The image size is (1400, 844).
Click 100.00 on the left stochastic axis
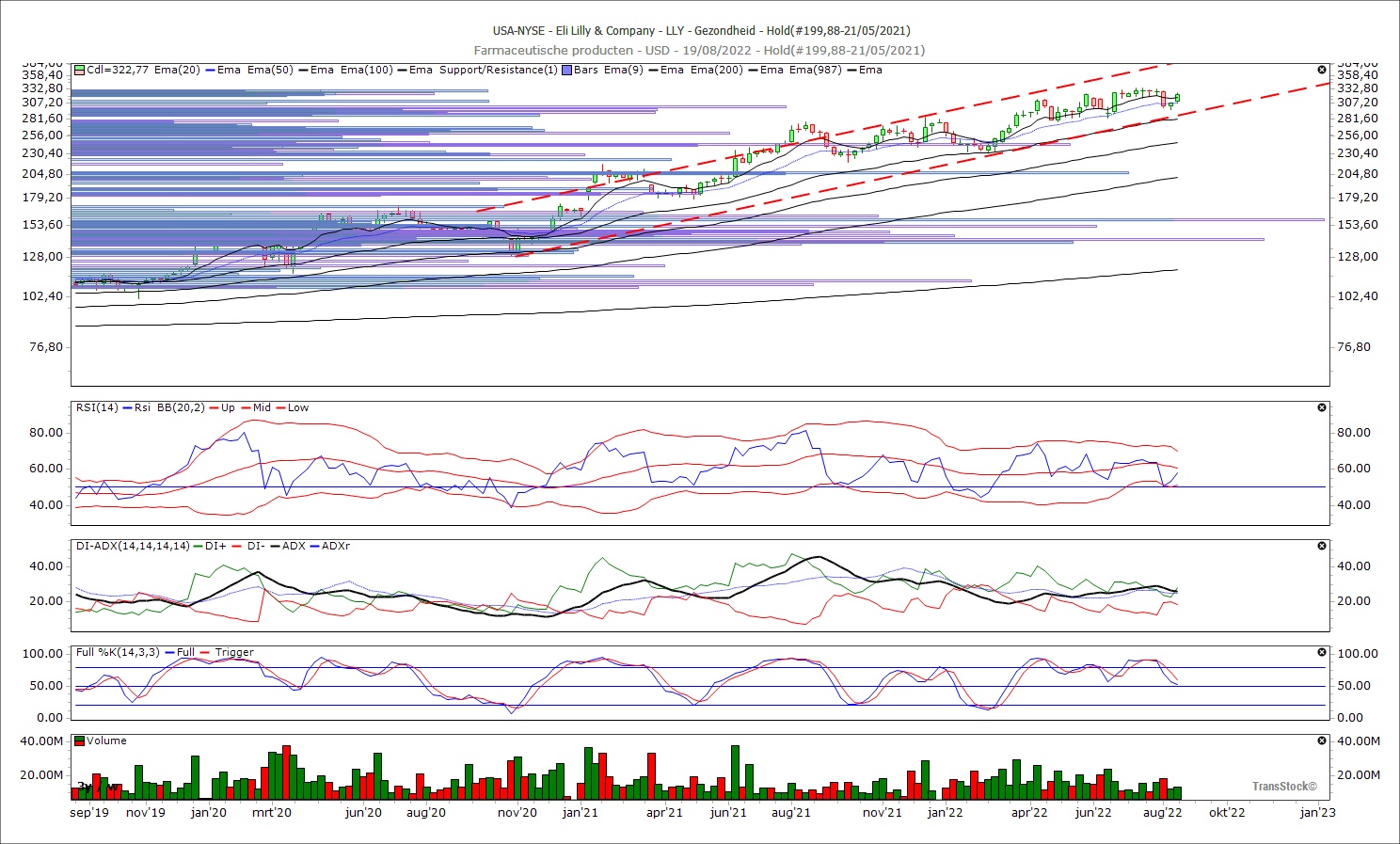point(43,653)
